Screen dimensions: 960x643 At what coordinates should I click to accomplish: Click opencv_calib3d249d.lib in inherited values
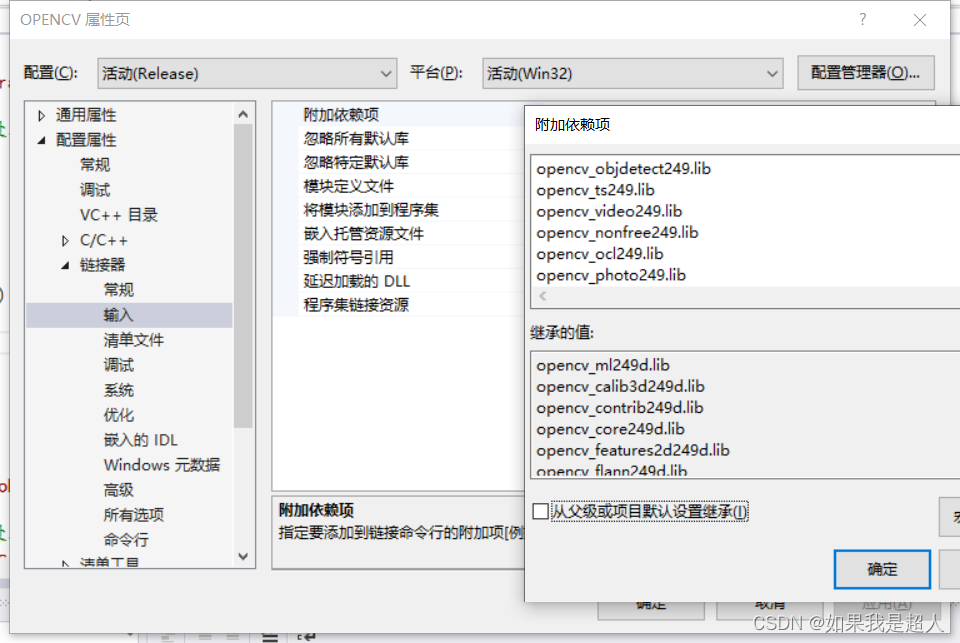(x=620, y=386)
